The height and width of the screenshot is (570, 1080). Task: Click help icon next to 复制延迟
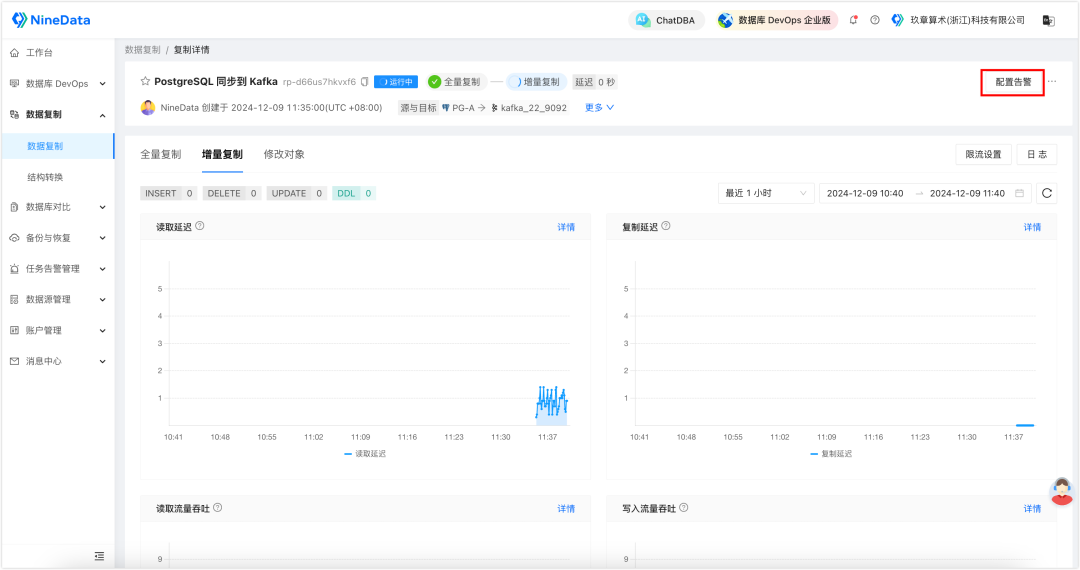tap(666, 226)
